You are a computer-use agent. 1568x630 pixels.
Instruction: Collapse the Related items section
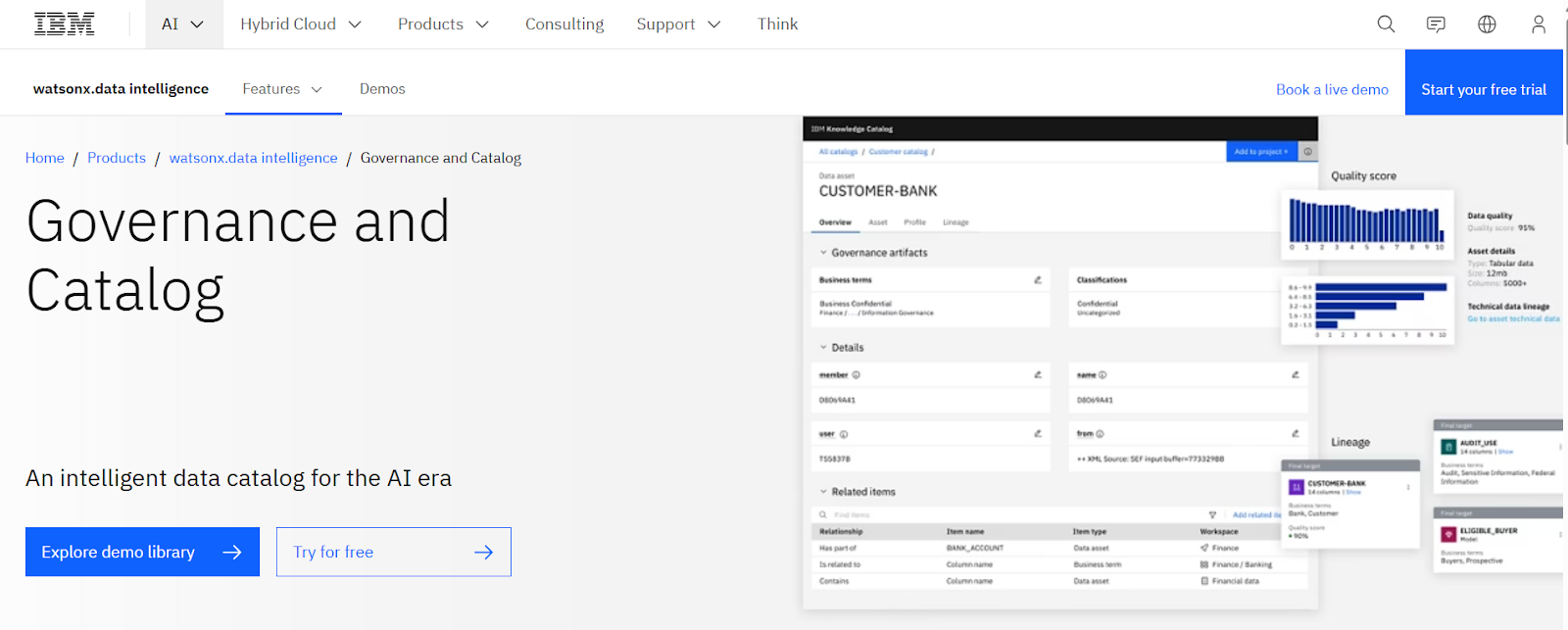[823, 492]
